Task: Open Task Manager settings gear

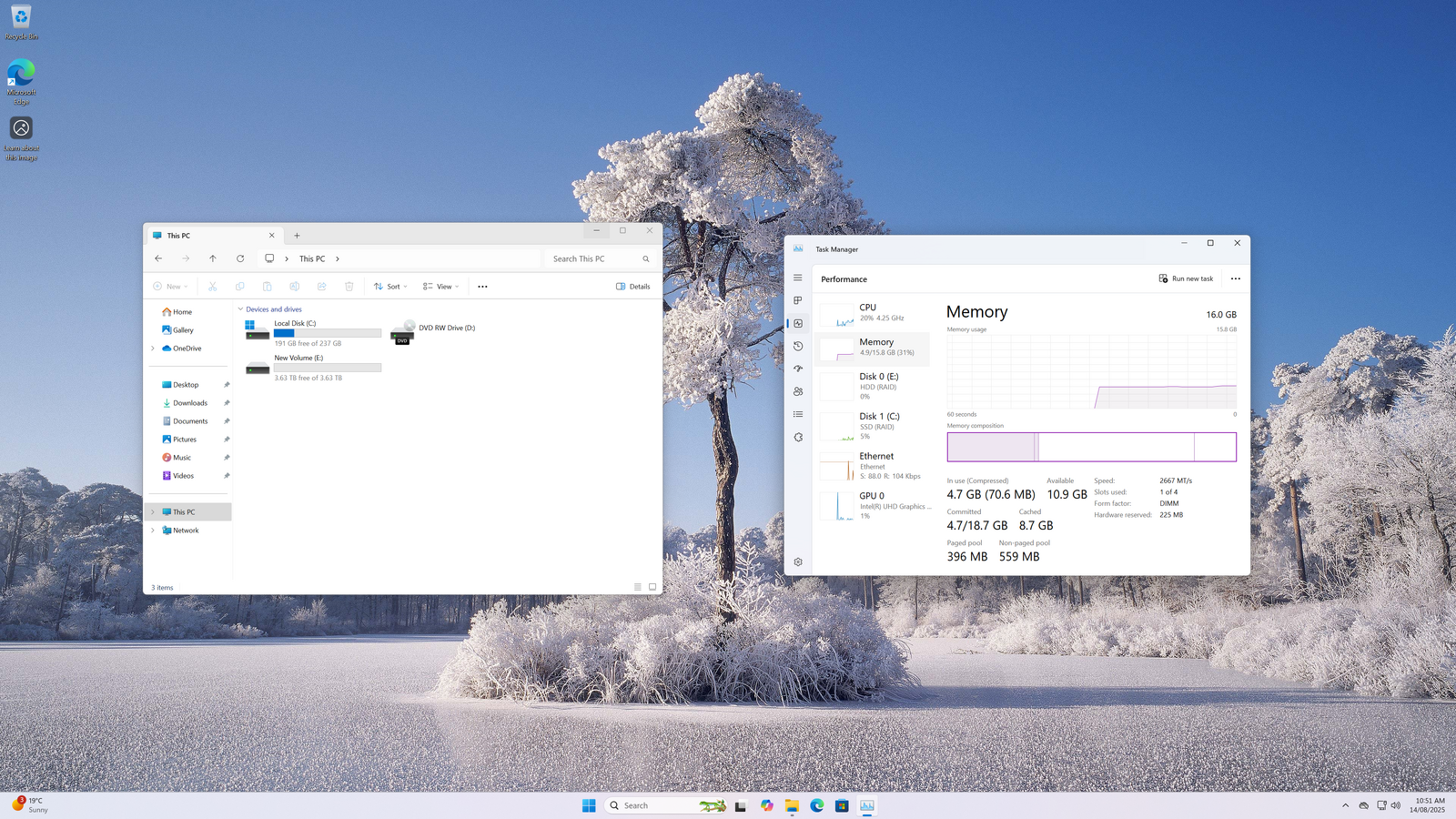Action: pyautogui.click(x=798, y=562)
